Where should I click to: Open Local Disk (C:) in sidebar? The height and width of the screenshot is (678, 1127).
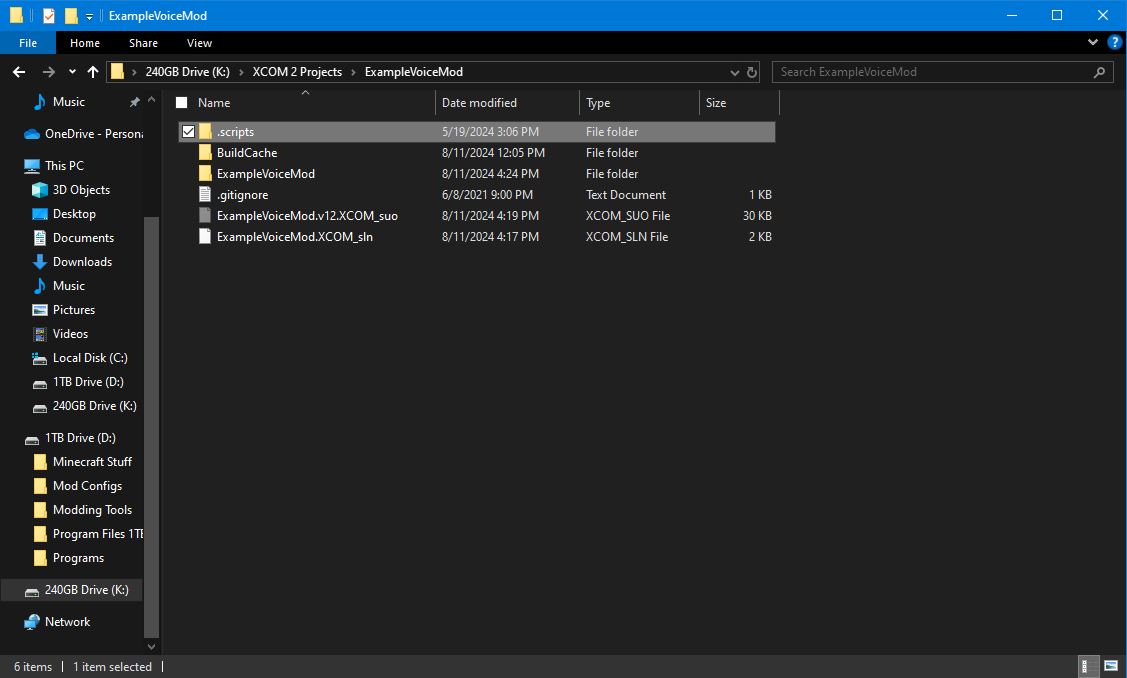(80, 358)
